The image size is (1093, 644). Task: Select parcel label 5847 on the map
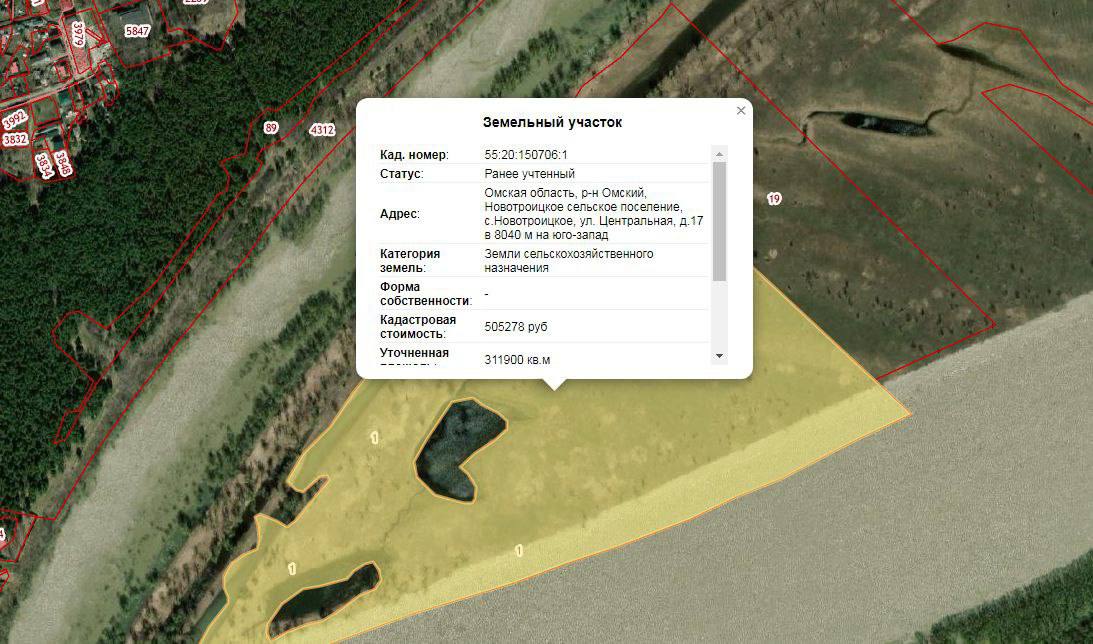136,32
